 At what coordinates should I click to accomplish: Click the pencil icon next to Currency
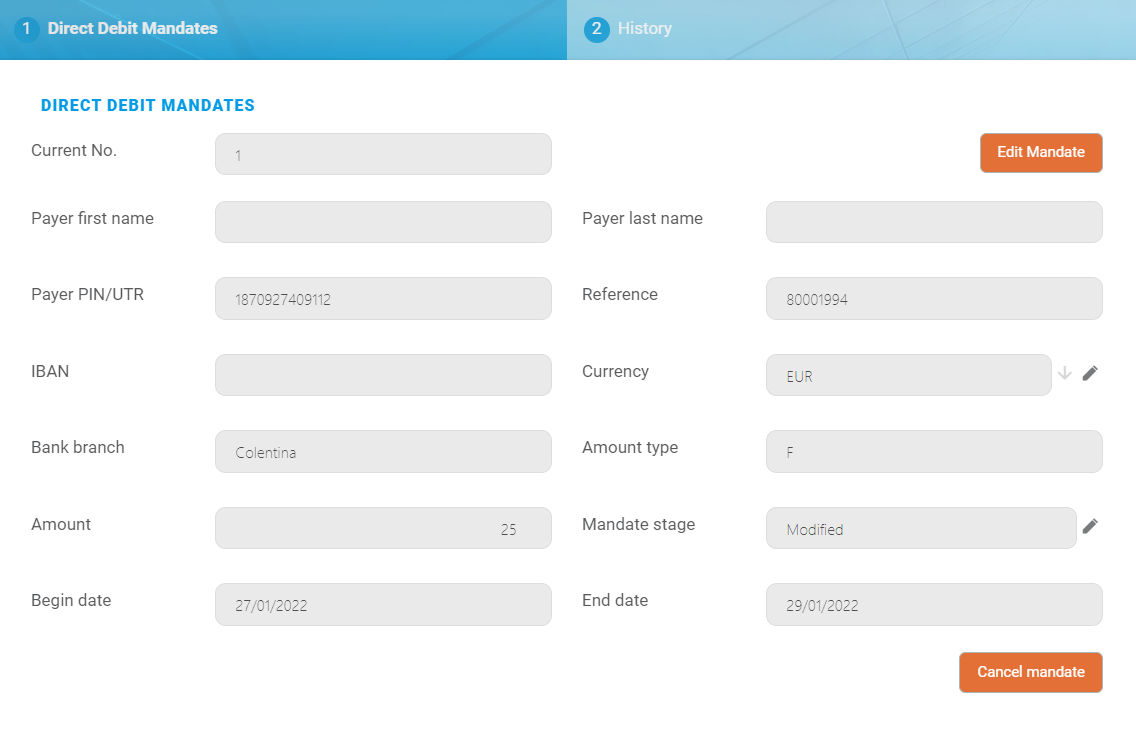(1090, 373)
